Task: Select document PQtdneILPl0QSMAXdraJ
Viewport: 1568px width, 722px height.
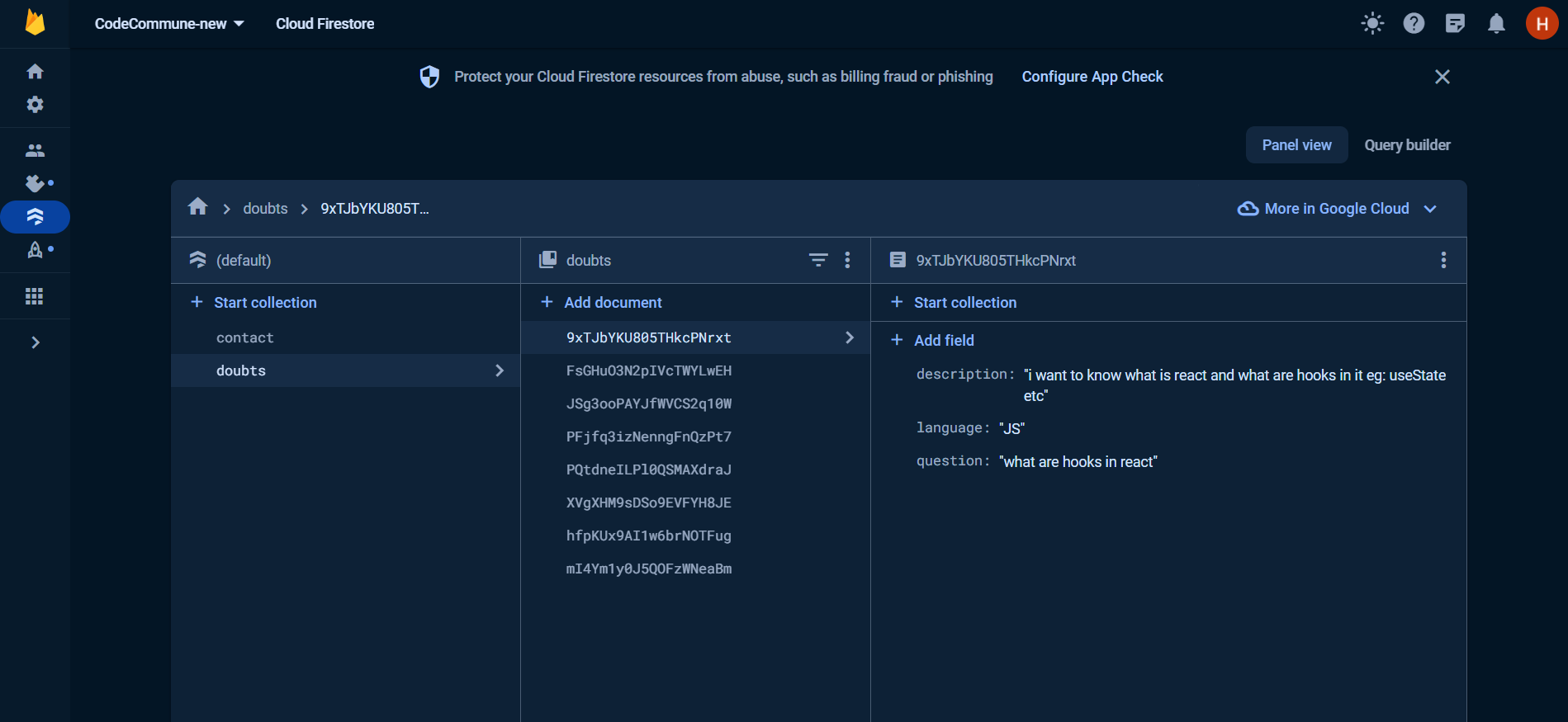Action: click(x=695, y=470)
